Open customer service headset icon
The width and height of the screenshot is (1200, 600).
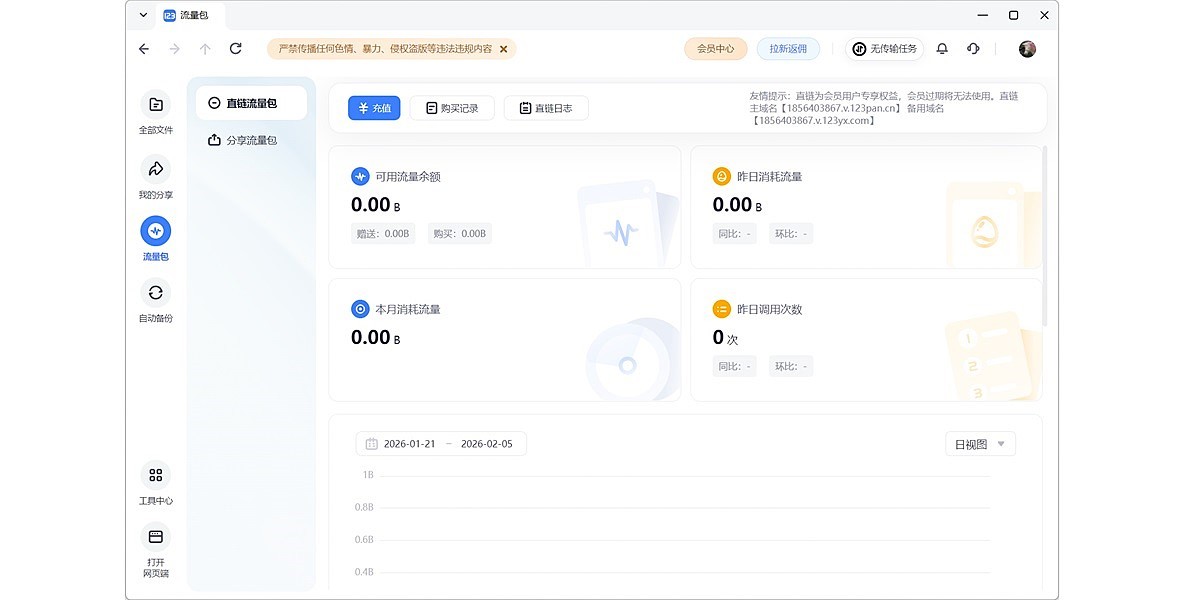(973, 49)
